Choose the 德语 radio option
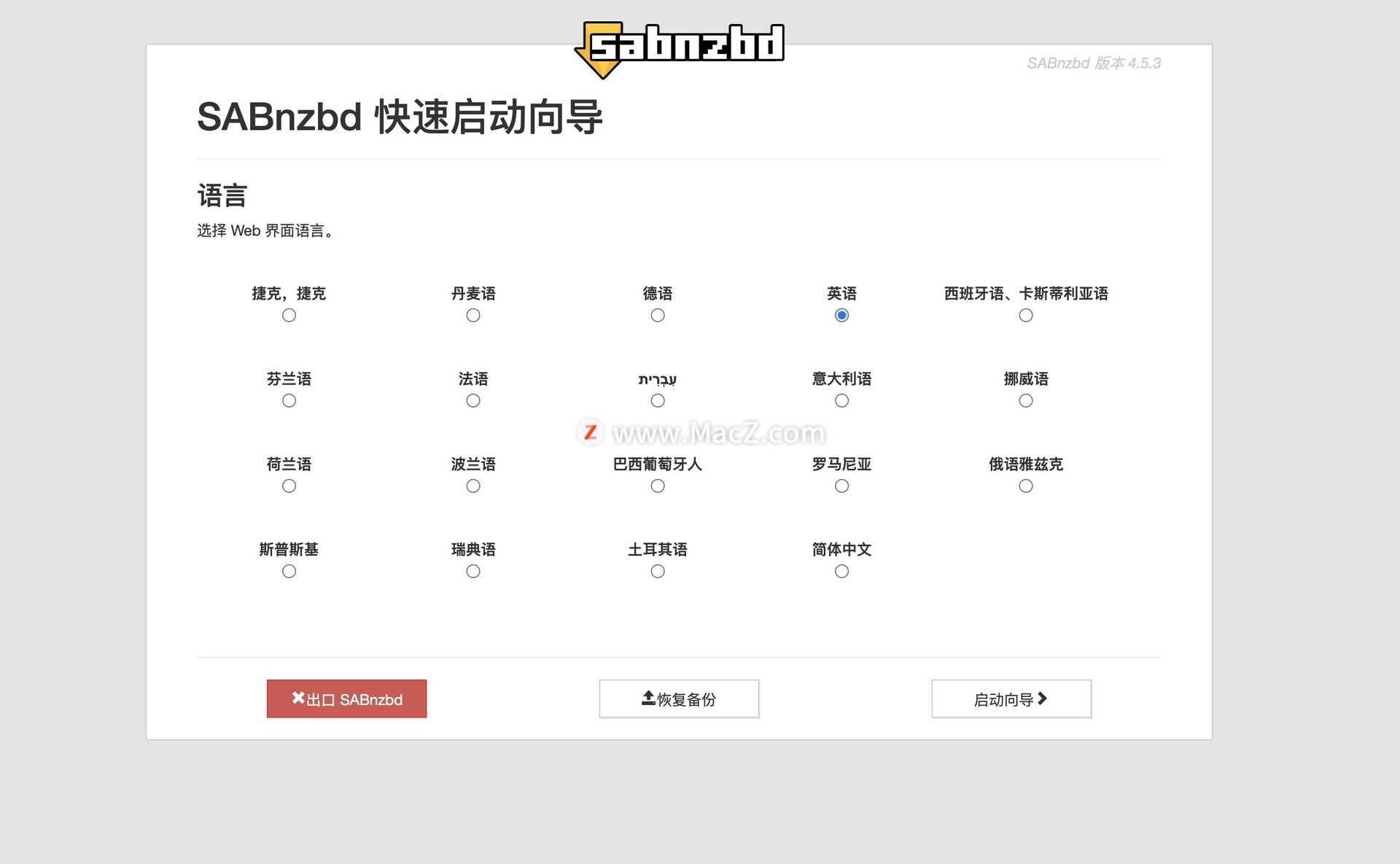Image resolution: width=1400 pixels, height=864 pixels. (658, 316)
